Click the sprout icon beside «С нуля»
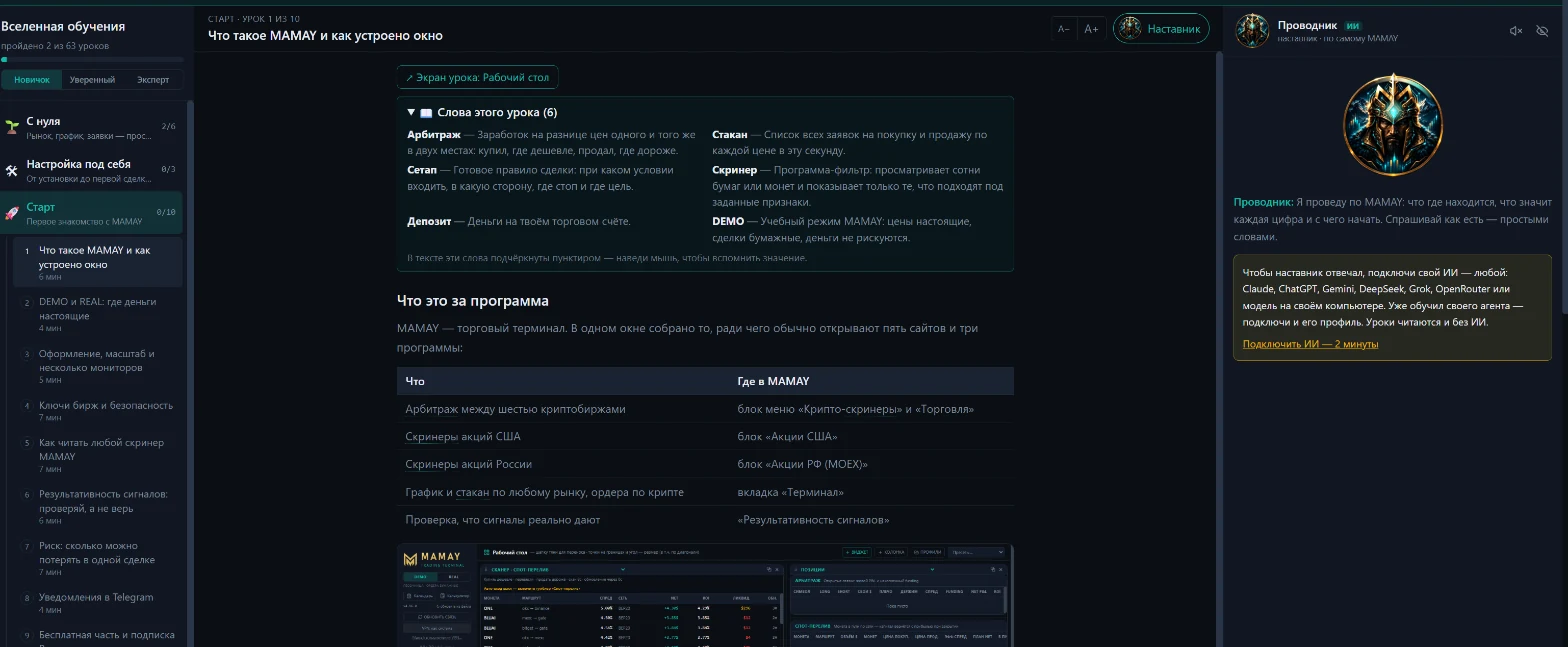Screen dimensions: 1568x647 [x=12, y=126]
